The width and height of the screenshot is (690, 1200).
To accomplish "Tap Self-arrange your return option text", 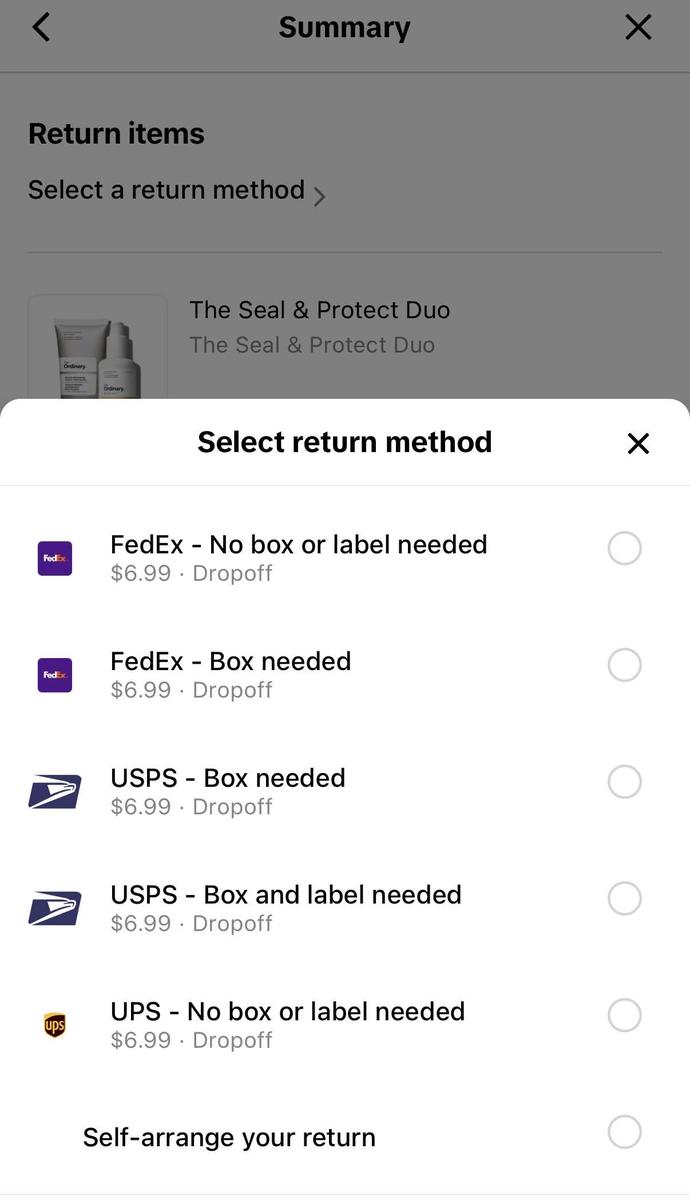I will pos(229,1137).
